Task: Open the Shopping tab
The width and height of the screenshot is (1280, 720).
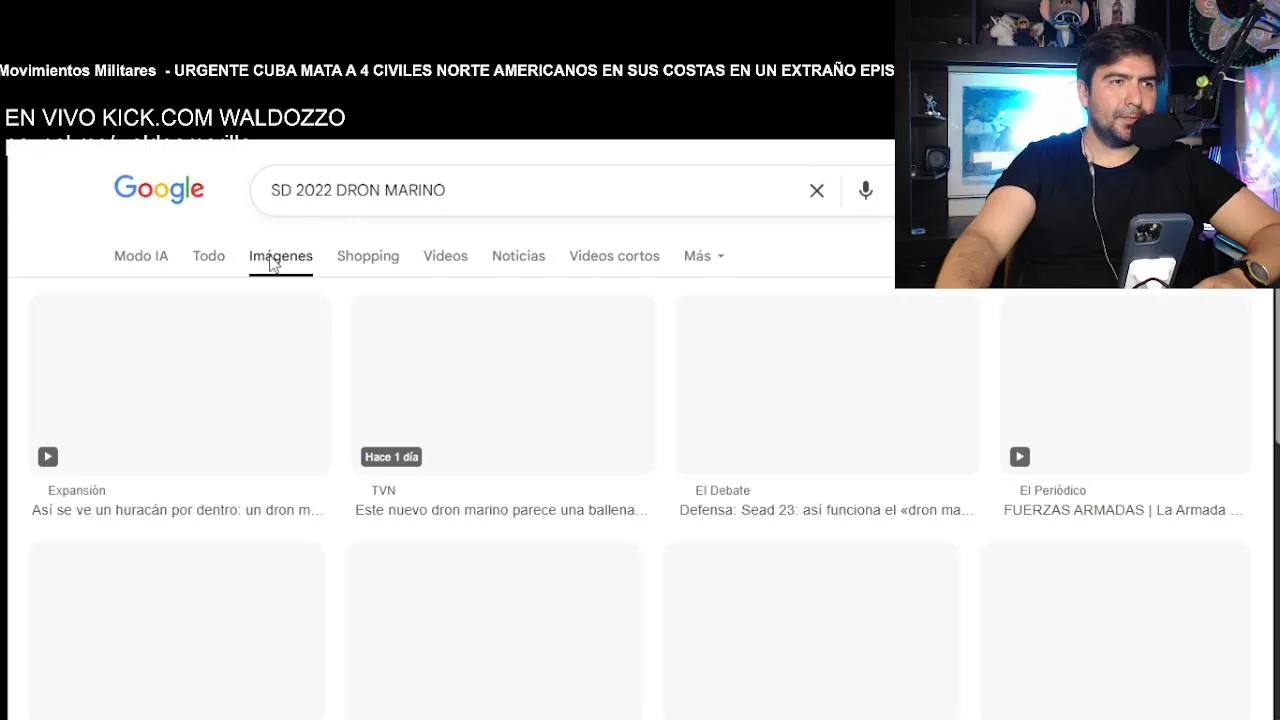Action: click(368, 256)
